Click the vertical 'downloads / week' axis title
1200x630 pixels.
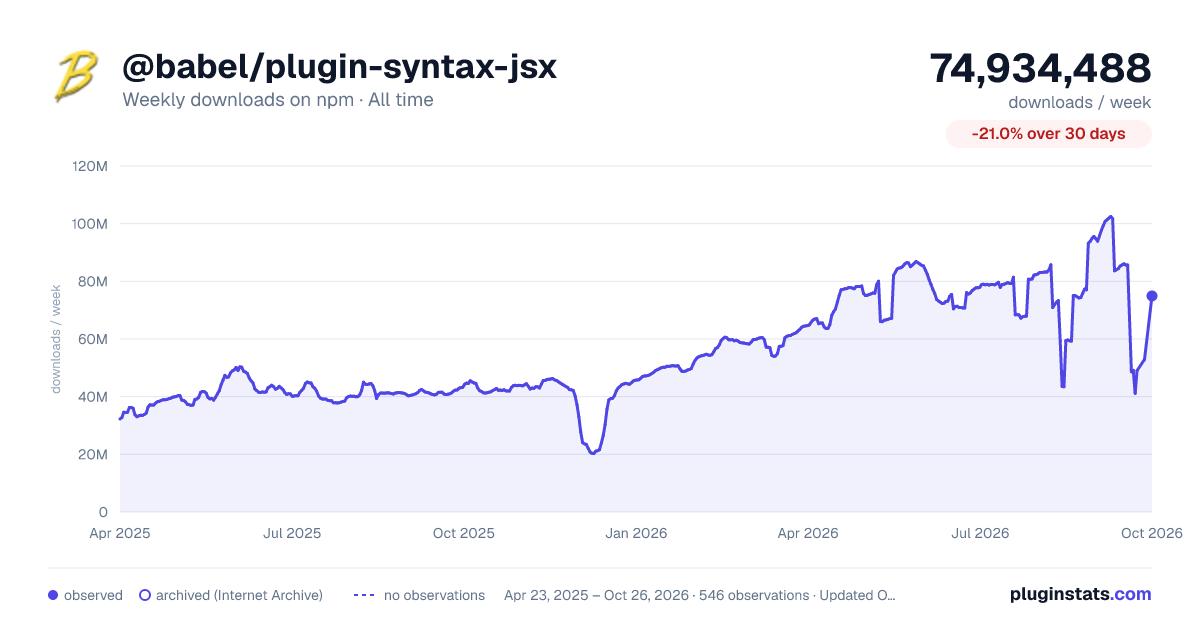[57, 339]
